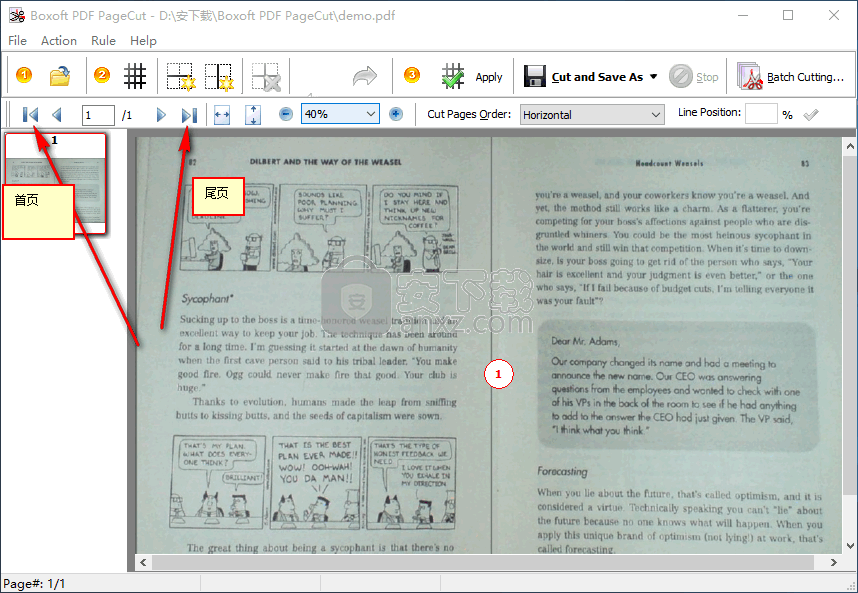
Task: Click 'Page#: 1/1' in status bar
Action: coord(34,584)
